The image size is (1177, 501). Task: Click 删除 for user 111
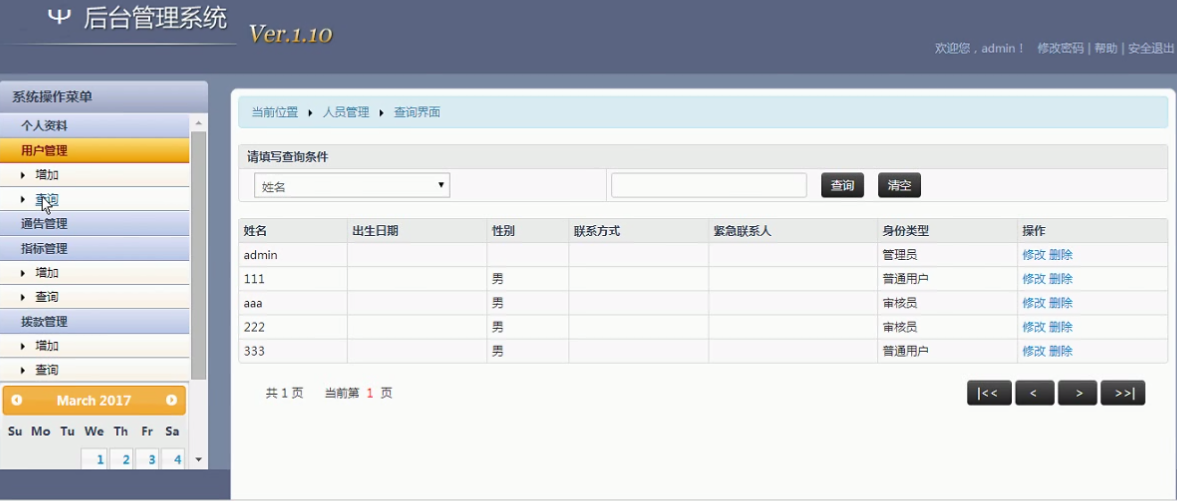click(1061, 279)
